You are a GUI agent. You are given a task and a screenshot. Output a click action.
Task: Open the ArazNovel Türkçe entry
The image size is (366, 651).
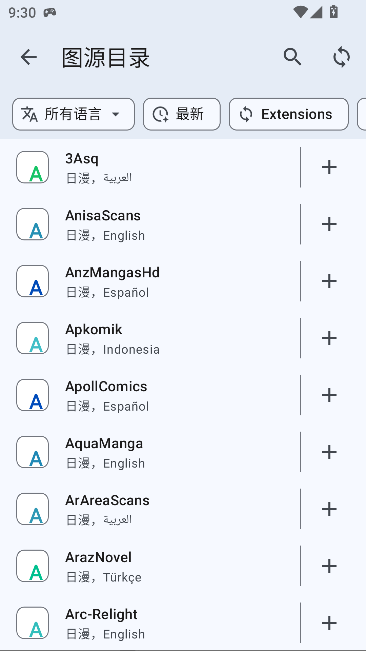(150, 566)
